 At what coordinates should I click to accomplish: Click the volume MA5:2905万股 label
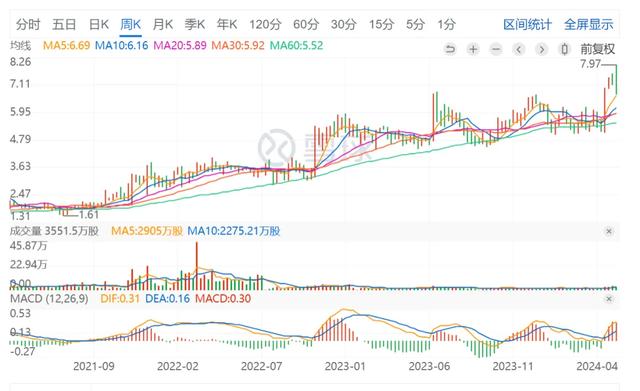(x=147, y=231)
